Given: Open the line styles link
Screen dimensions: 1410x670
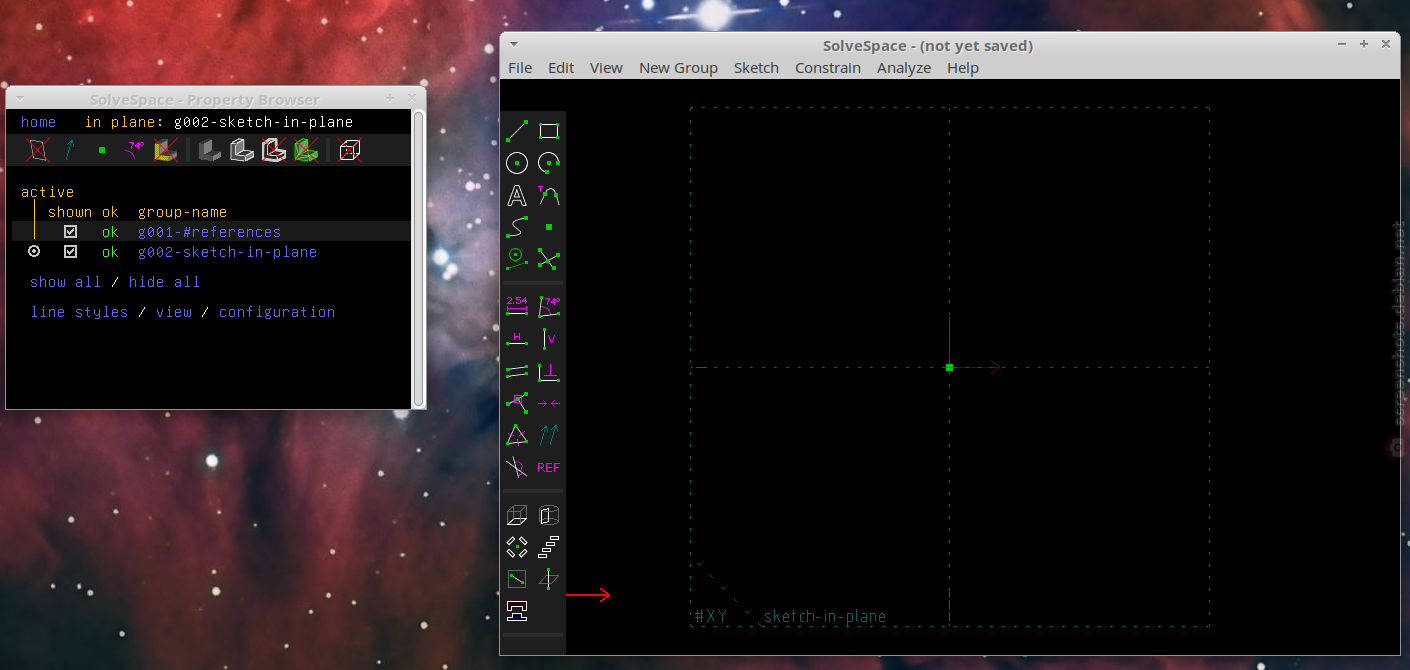Looking at the screenshot, I should point(79,312).
